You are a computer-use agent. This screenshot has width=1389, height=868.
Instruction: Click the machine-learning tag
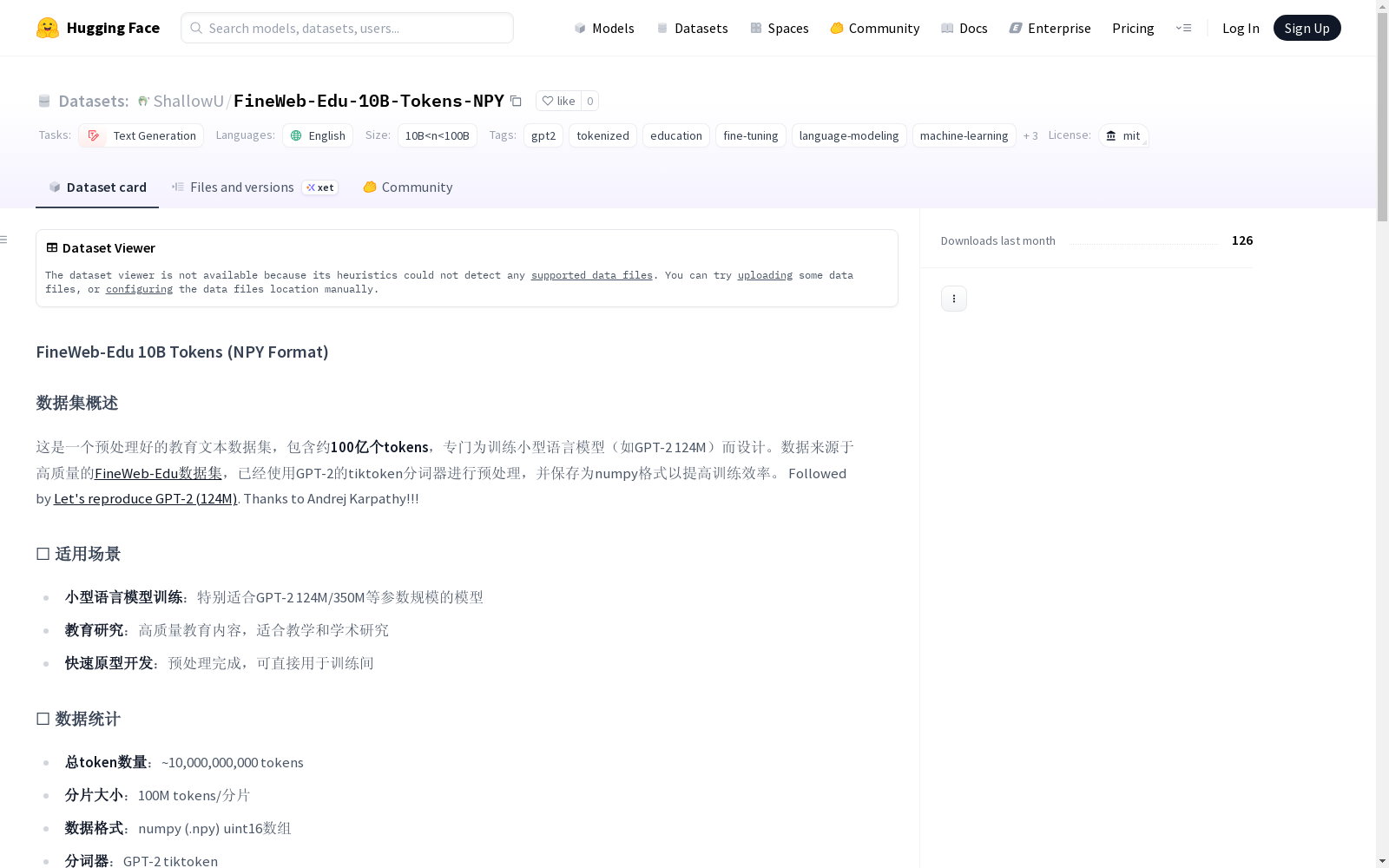tap(964, 135)
